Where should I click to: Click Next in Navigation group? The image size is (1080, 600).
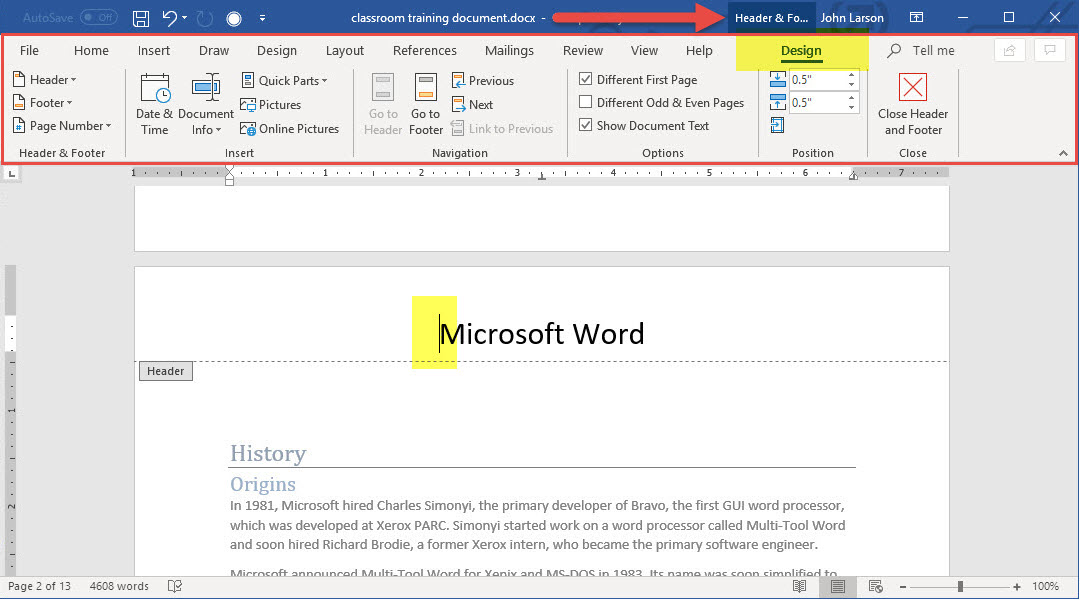[x=473, y=105]
